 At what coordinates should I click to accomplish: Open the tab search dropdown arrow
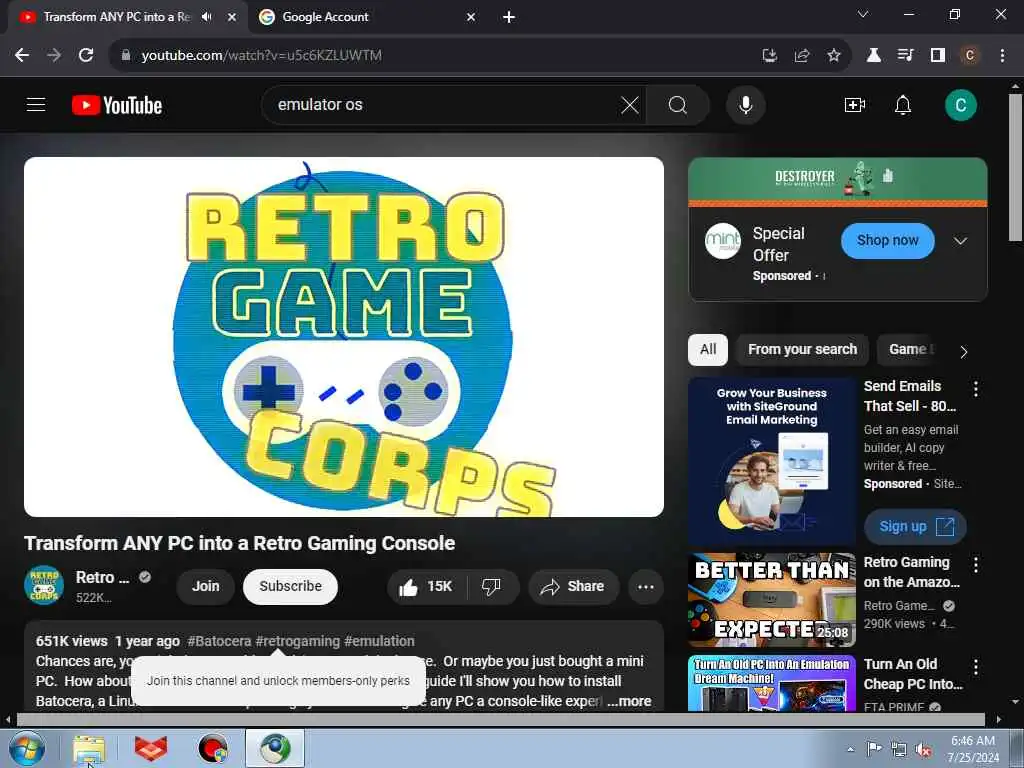point(863,14)
